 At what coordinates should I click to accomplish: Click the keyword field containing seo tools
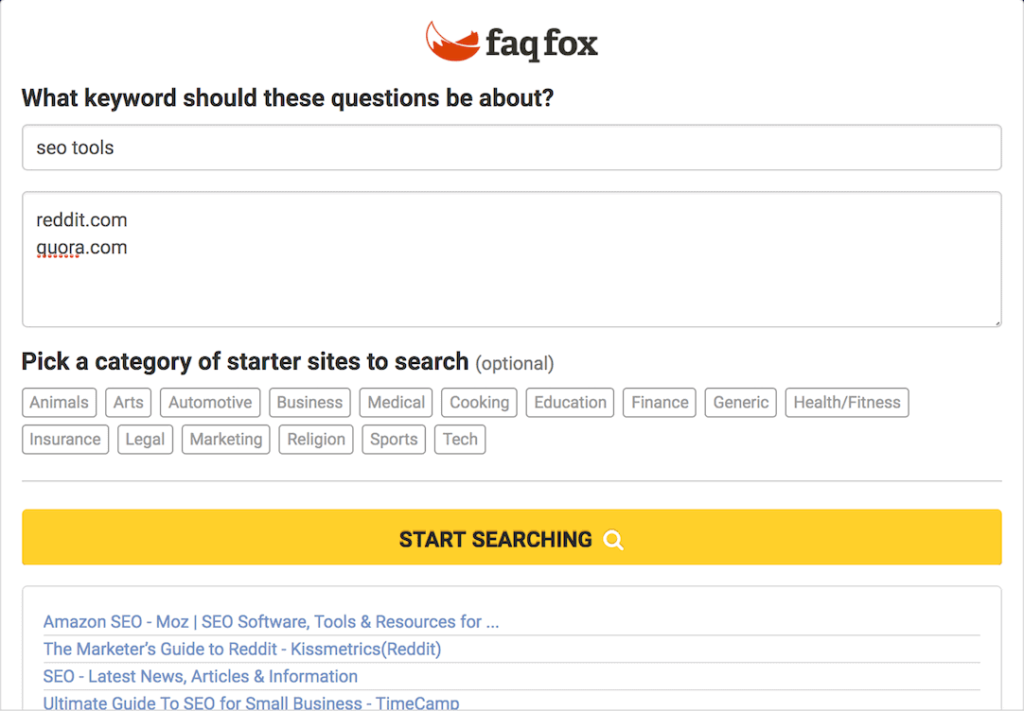point(511,148)
